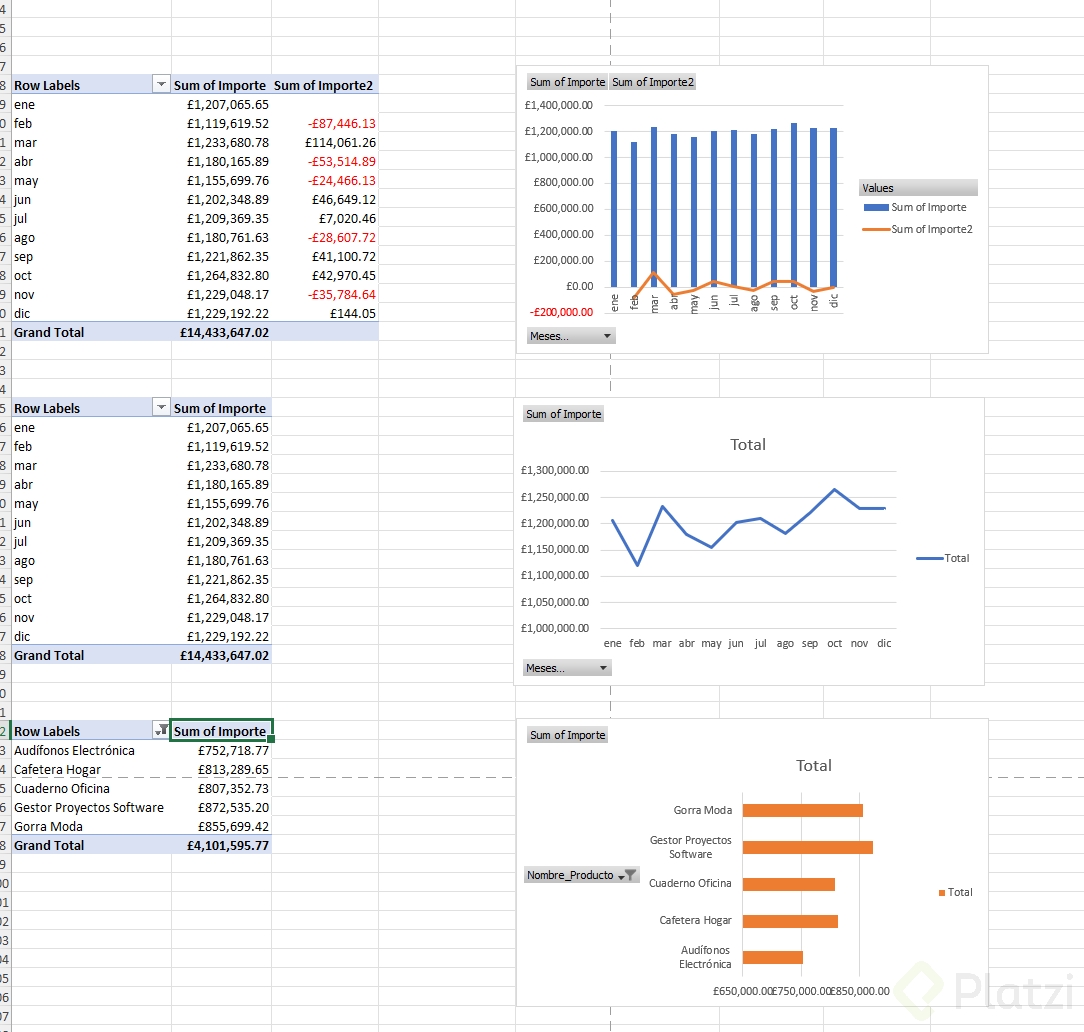Screen dimensions: 1084x1032
Task: Select bar chart title Total
Action: (x=814, y=765)
